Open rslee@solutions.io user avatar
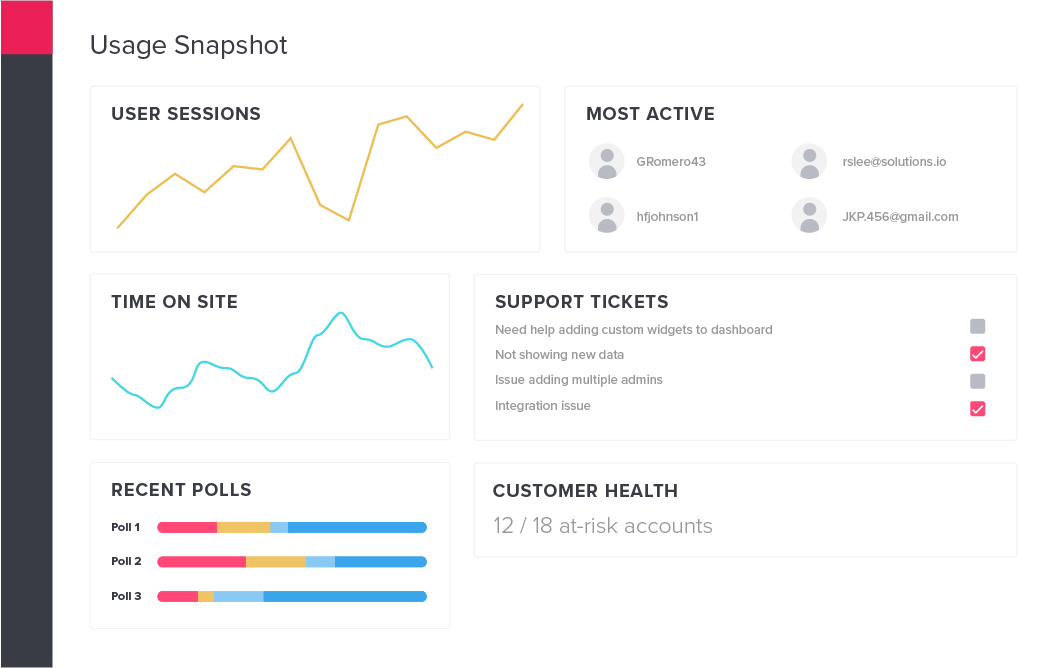 [x=809, y=161]
